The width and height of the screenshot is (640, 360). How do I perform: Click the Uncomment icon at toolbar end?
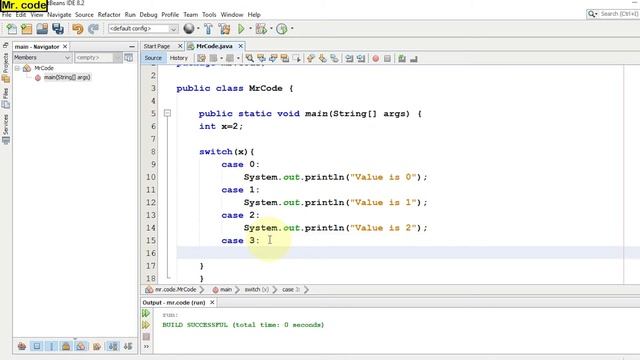point(413,58)
